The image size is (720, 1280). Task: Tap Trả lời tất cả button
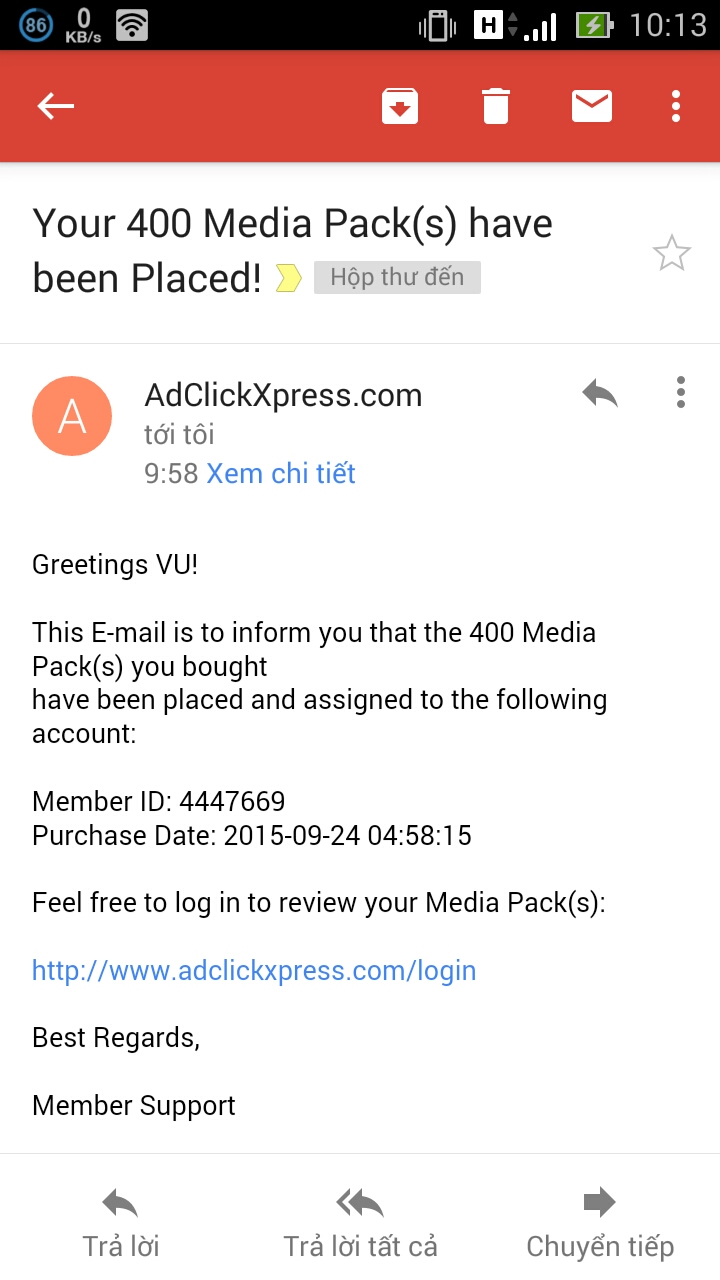(360, 1222)
